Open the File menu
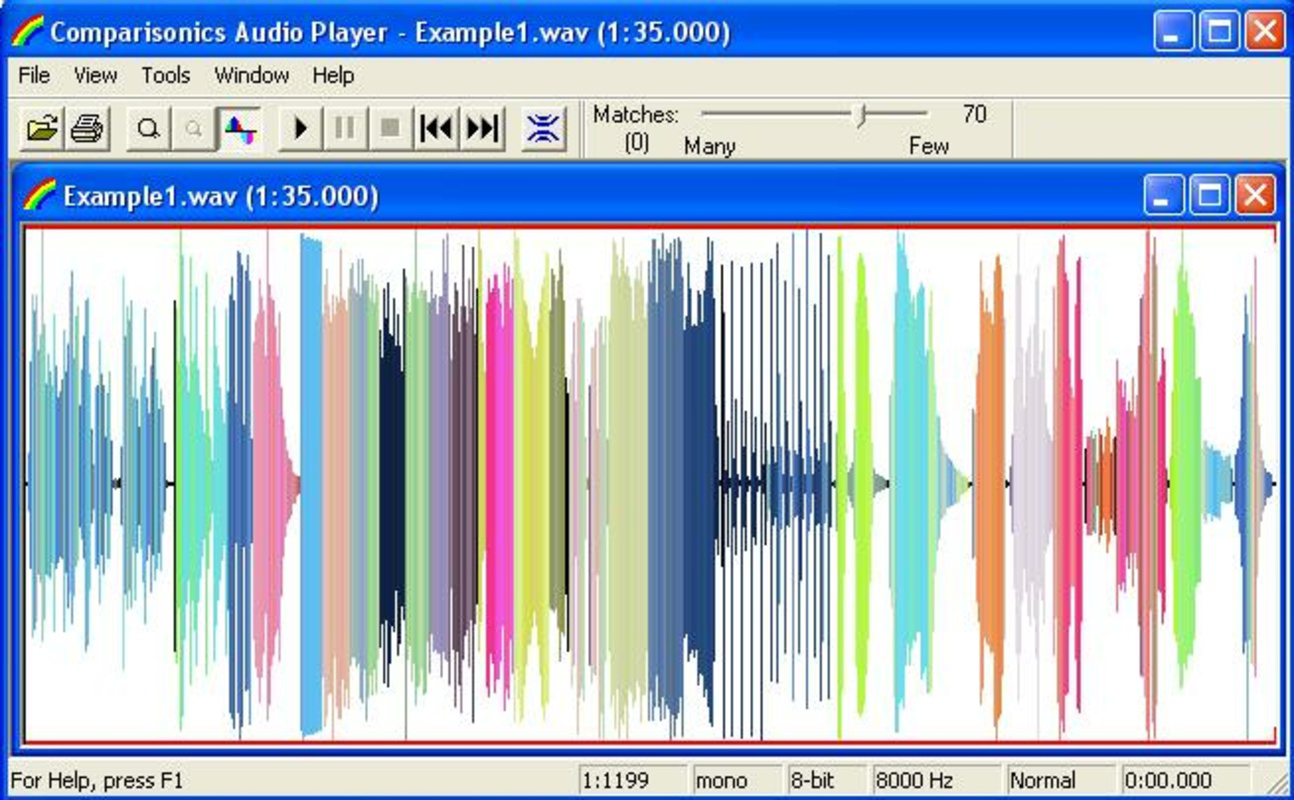The height and width of the screenshot is (800, 1294). (x=34, y=76)
